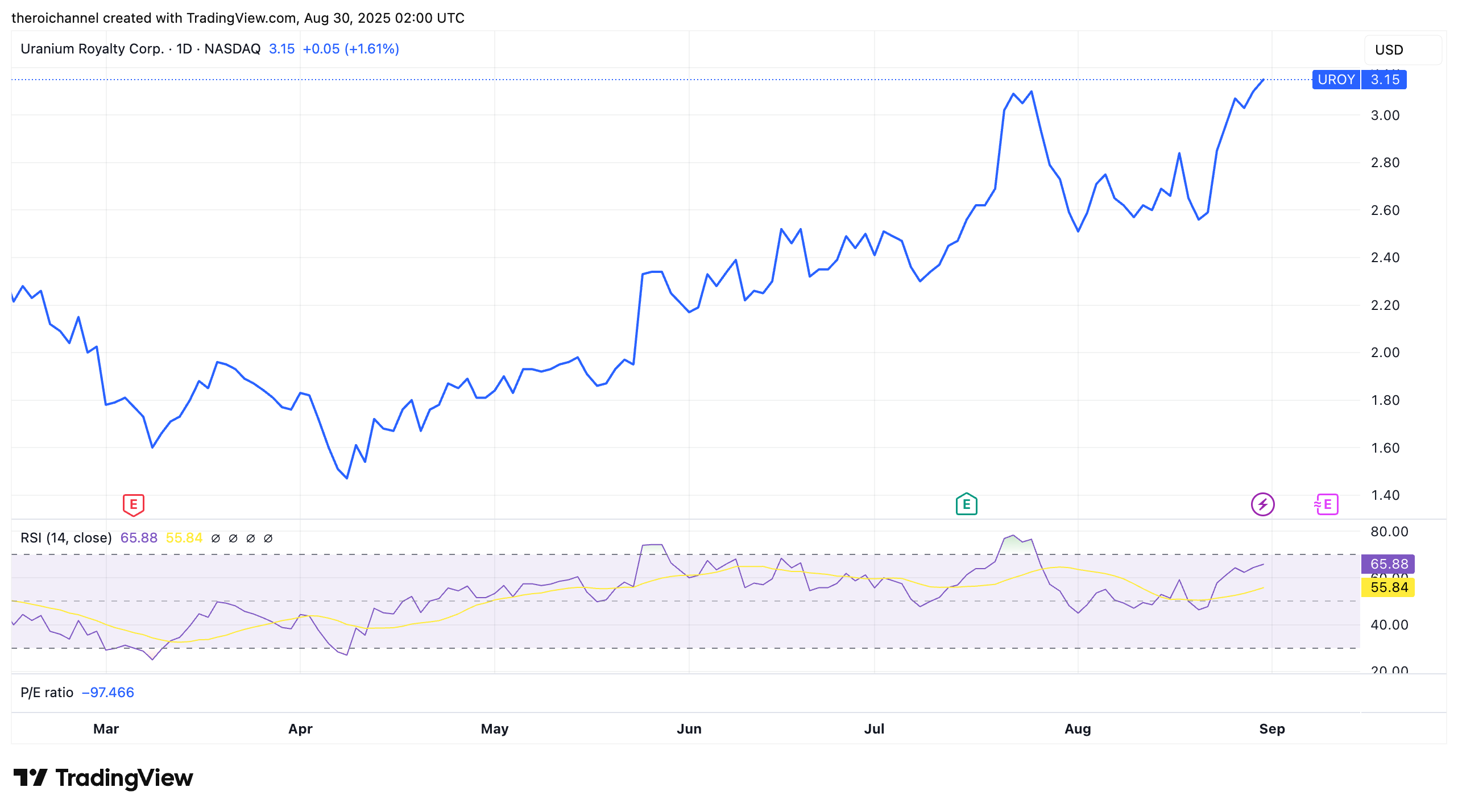Click the header attribution text with TradingView.com
Image resolution: width=1458 pixels, height=812 pixels.
coord(238,18)
